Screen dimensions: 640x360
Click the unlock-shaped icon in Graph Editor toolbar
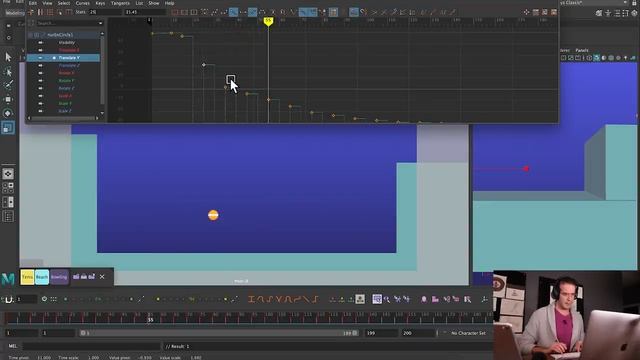tap(364, 12)
